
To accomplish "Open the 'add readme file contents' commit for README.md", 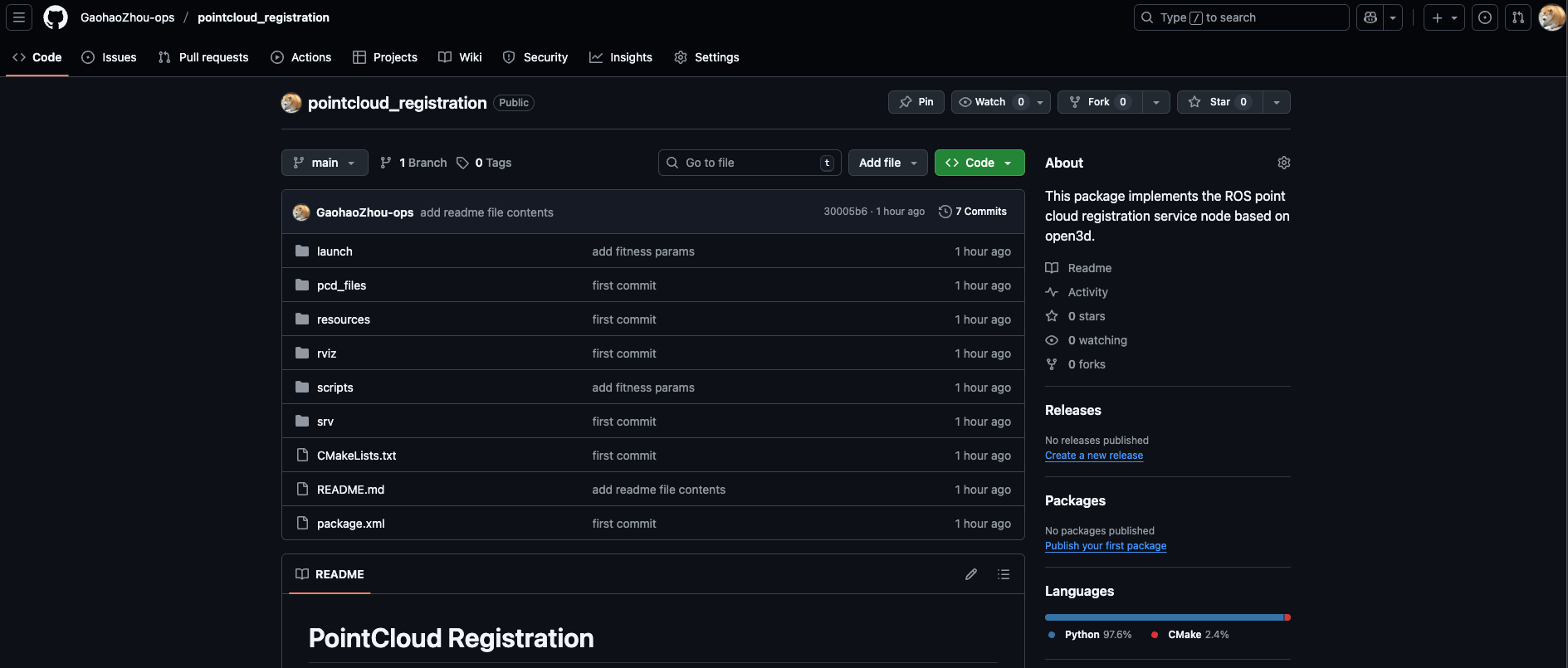I will (658, 490).
